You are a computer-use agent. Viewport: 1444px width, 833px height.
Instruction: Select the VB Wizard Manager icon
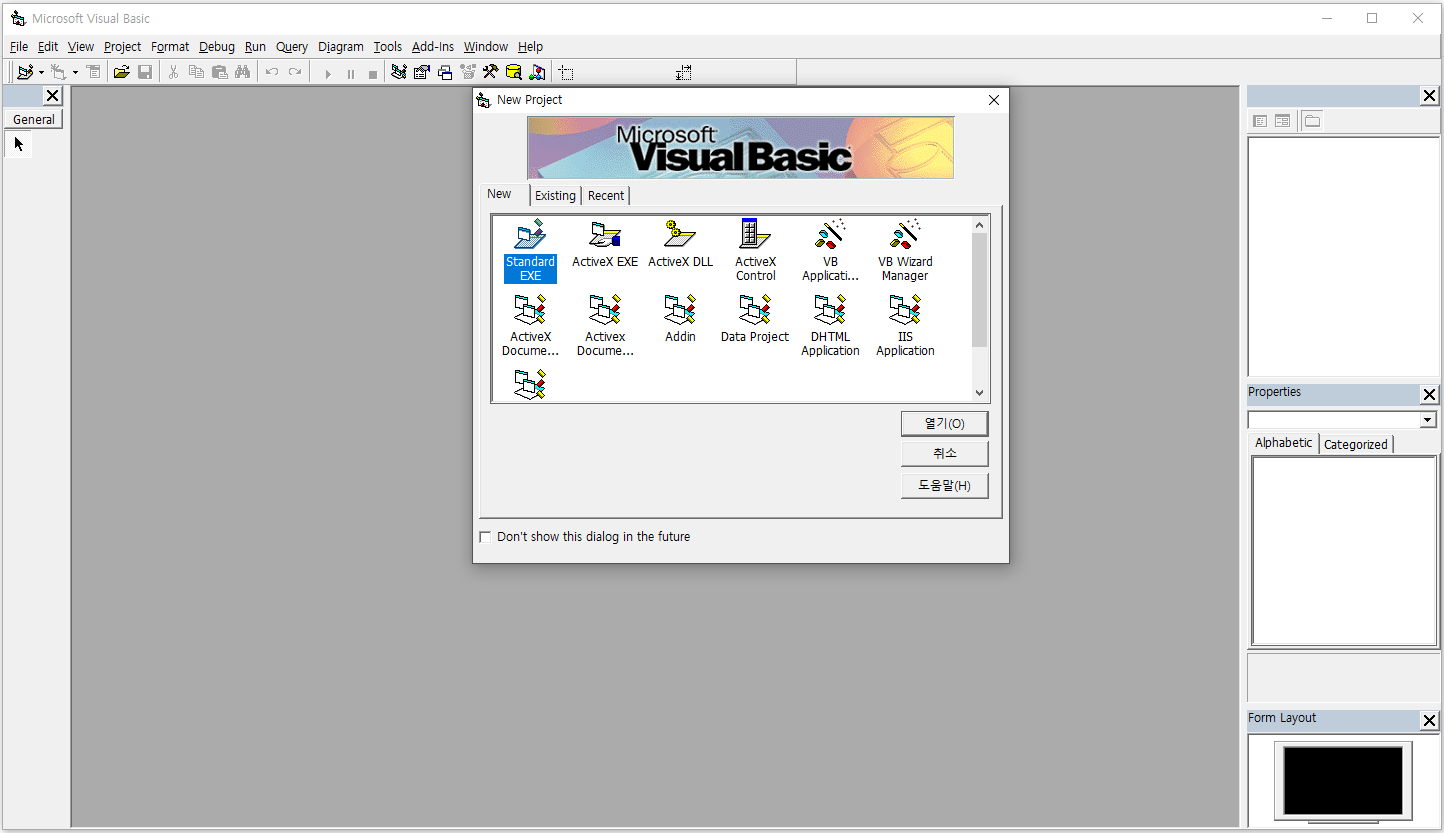coord(905,250)
